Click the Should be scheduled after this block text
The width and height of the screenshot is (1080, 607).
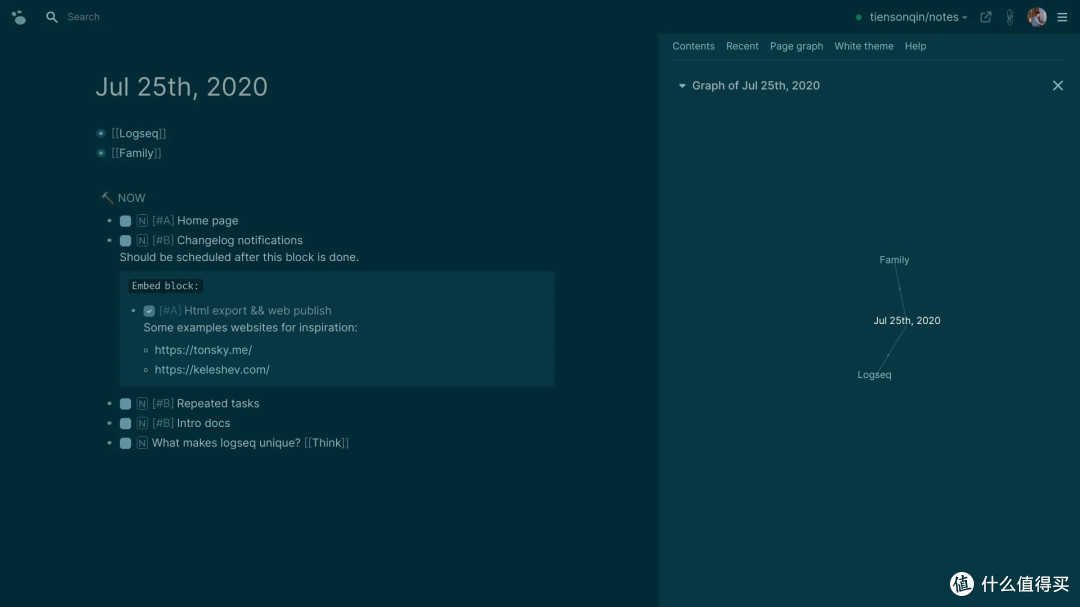coord(239,257)
